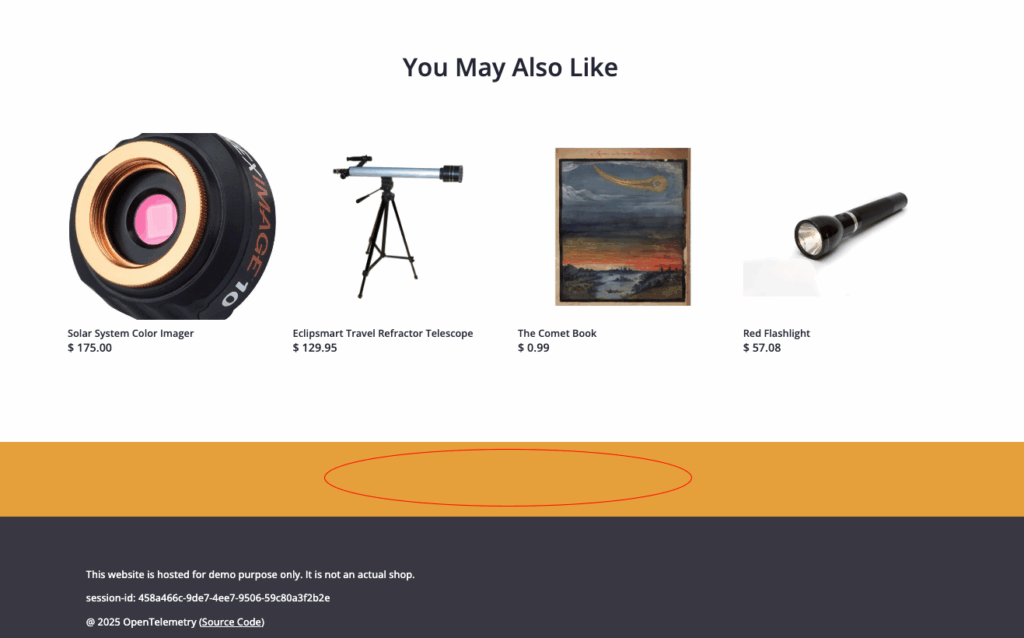Viewport: 1024px width, 638px height.
Task: Click the $ 57.08 flashlight price
Action: pos(761,347)
